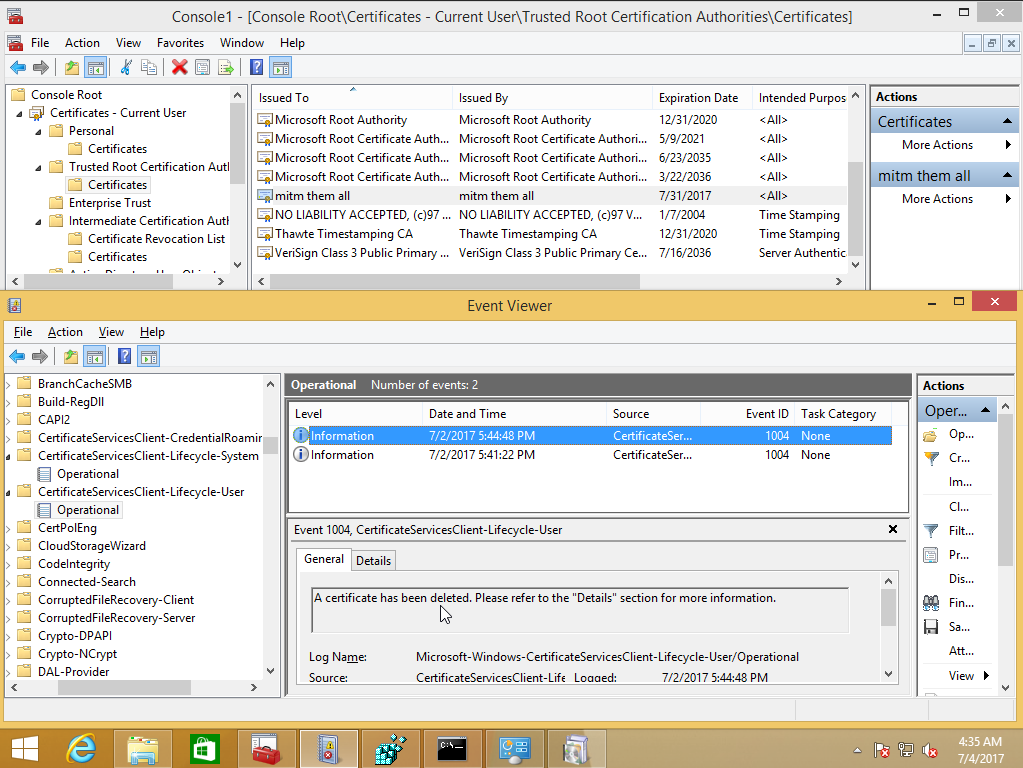Select Certificate Revocation List folder
The width and height of the screenshot is (1023, 768).
point(157,239)
